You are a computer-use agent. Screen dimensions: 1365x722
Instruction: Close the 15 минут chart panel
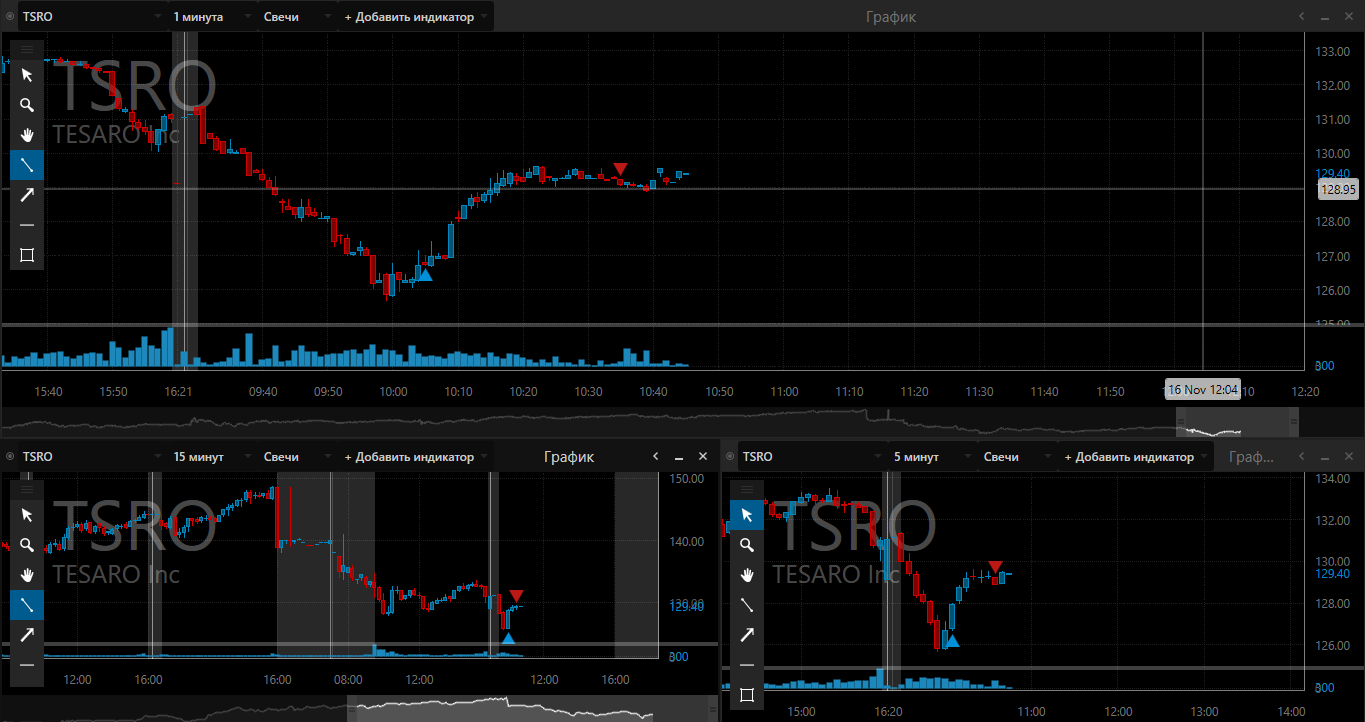click(702, 456)
